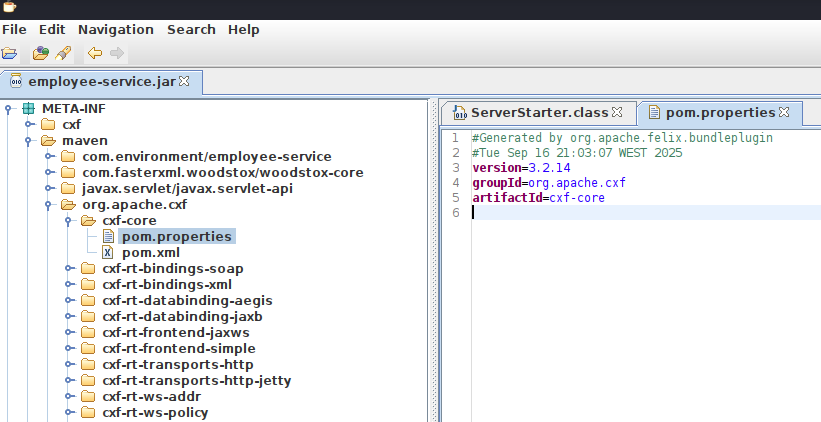
Task: Open the File menu
Action: (x=14, y=30)
